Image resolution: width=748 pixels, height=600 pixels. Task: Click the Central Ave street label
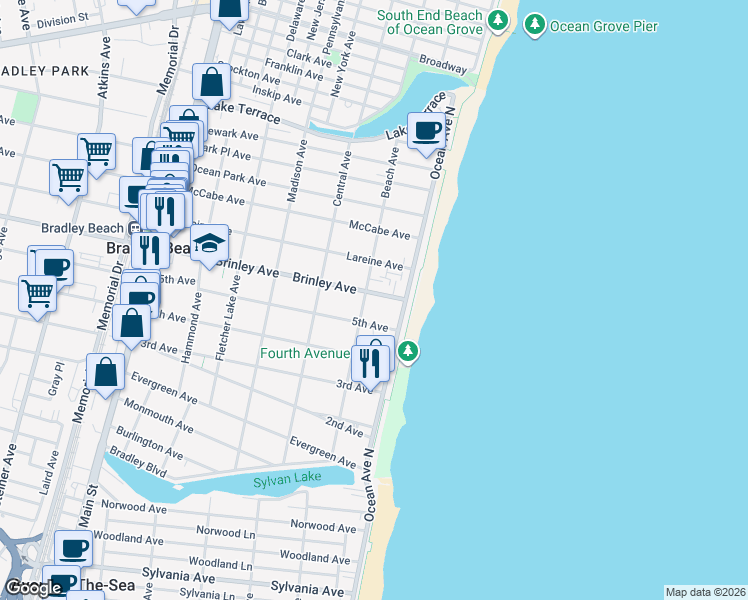click(342, 179)
